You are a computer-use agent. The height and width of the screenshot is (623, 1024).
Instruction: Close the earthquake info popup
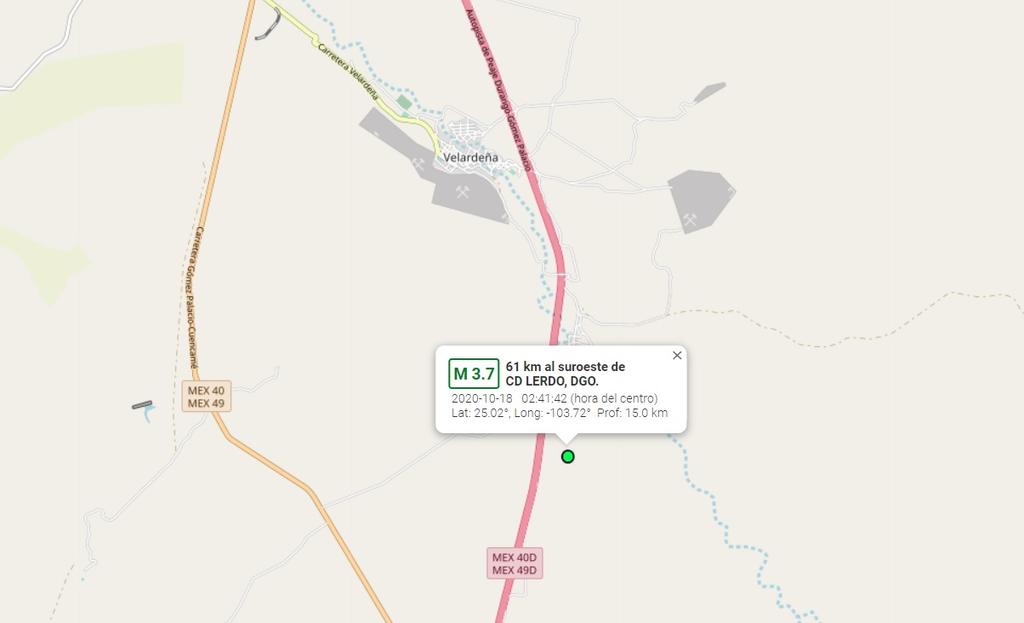click(677, 355)
